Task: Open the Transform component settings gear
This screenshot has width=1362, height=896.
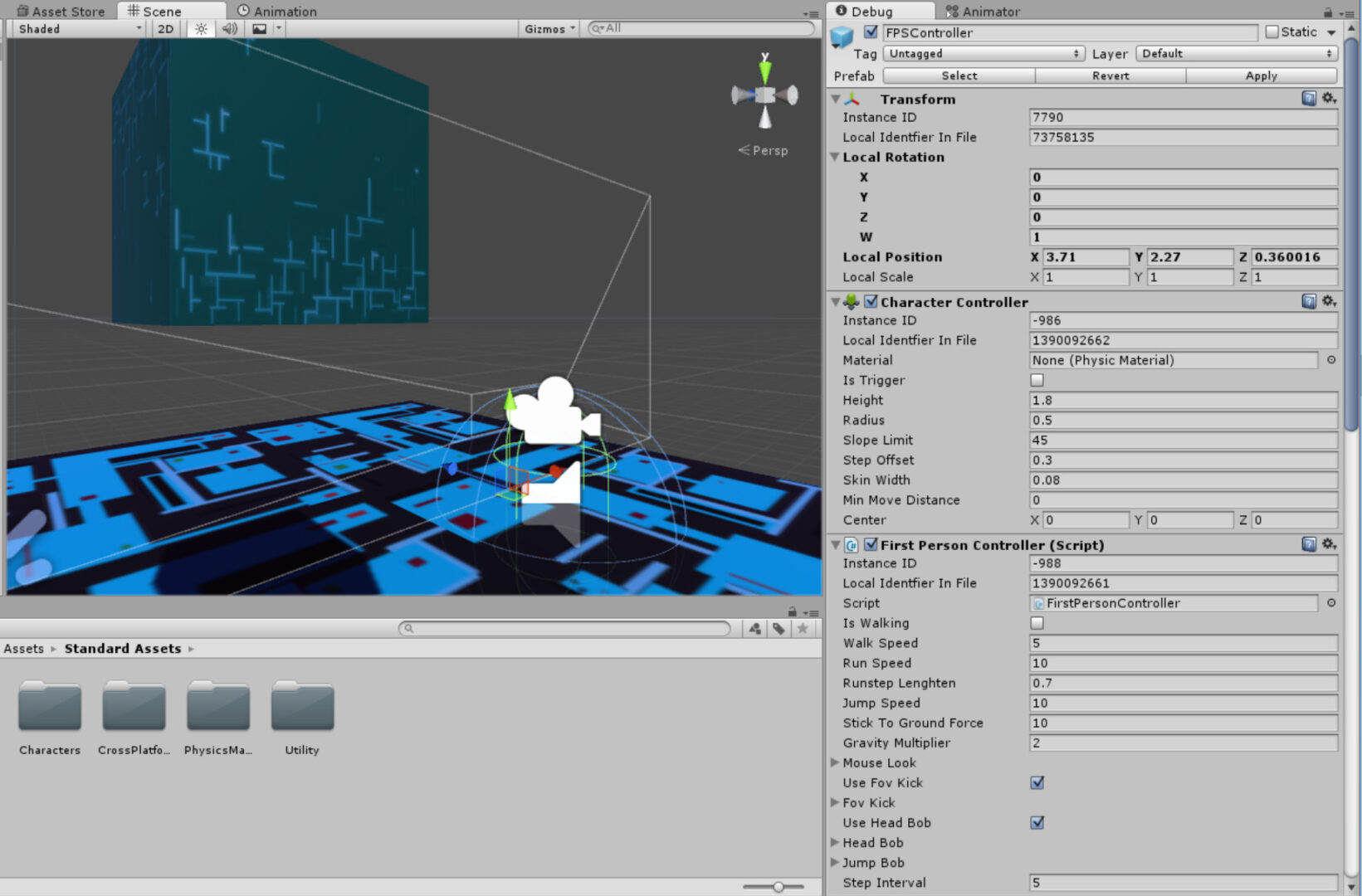Action: (x=1329, y=98)
